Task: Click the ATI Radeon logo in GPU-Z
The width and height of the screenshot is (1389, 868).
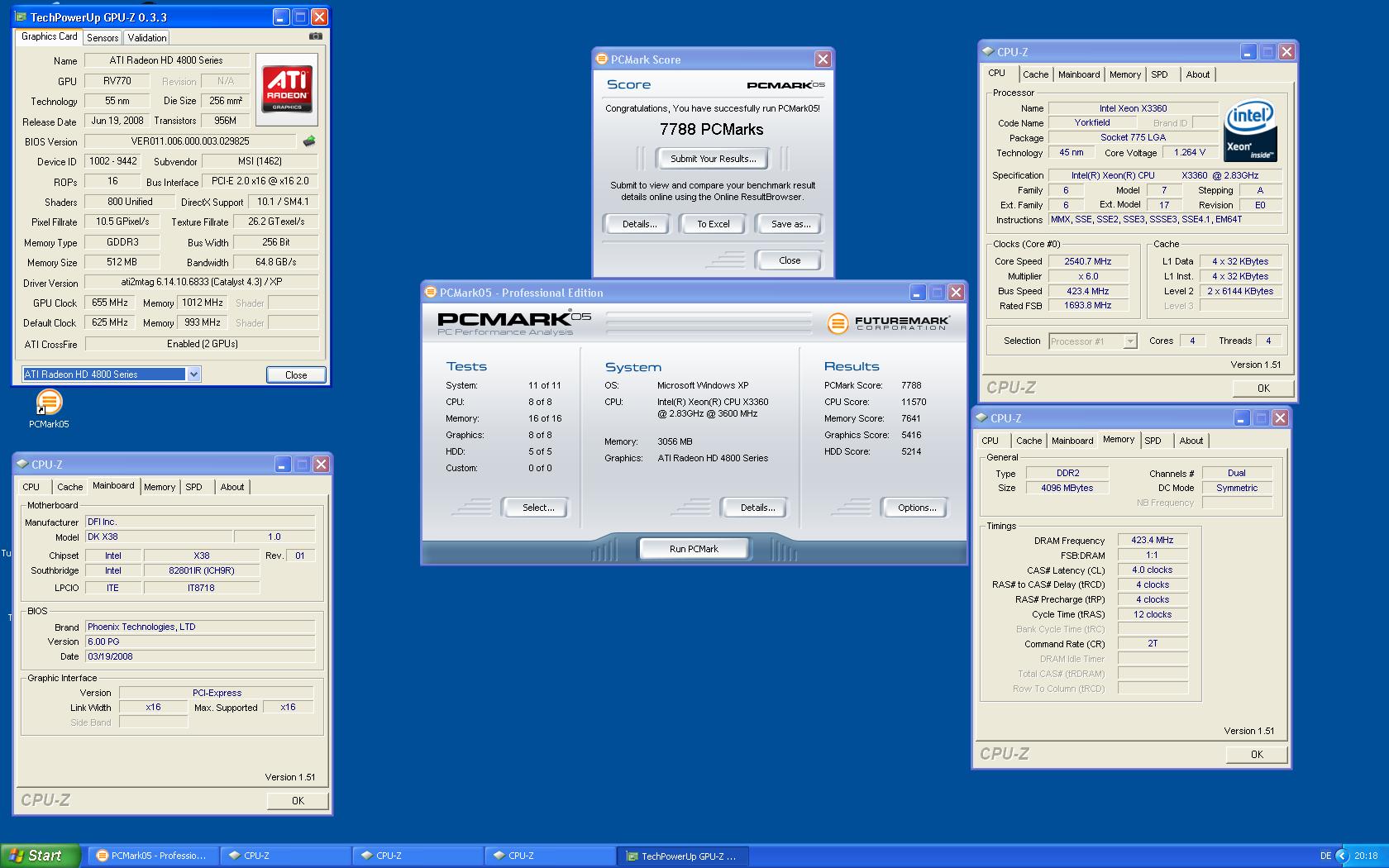Action: coord(287,89)
